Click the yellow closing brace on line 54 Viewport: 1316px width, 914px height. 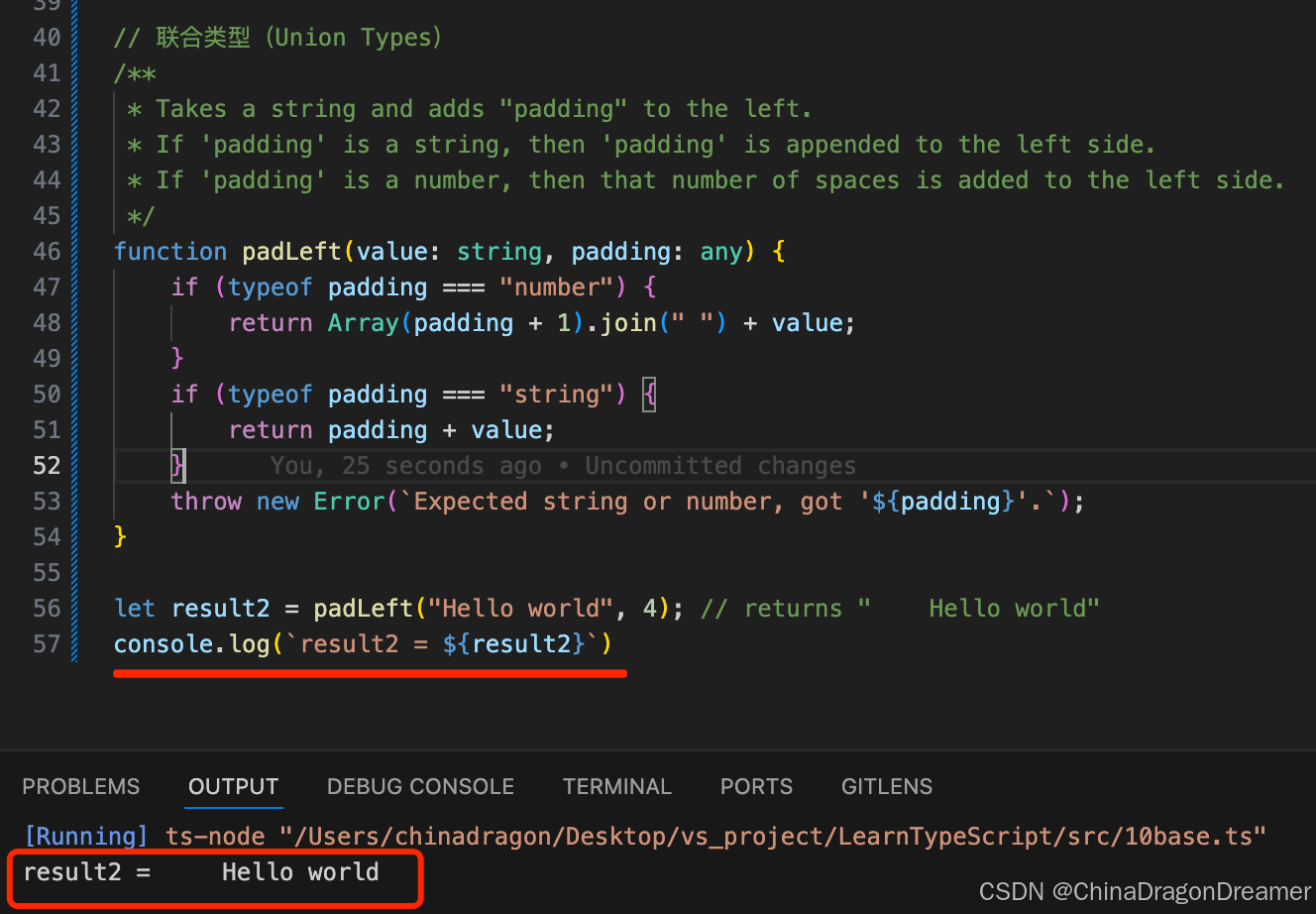click(120, 536)
